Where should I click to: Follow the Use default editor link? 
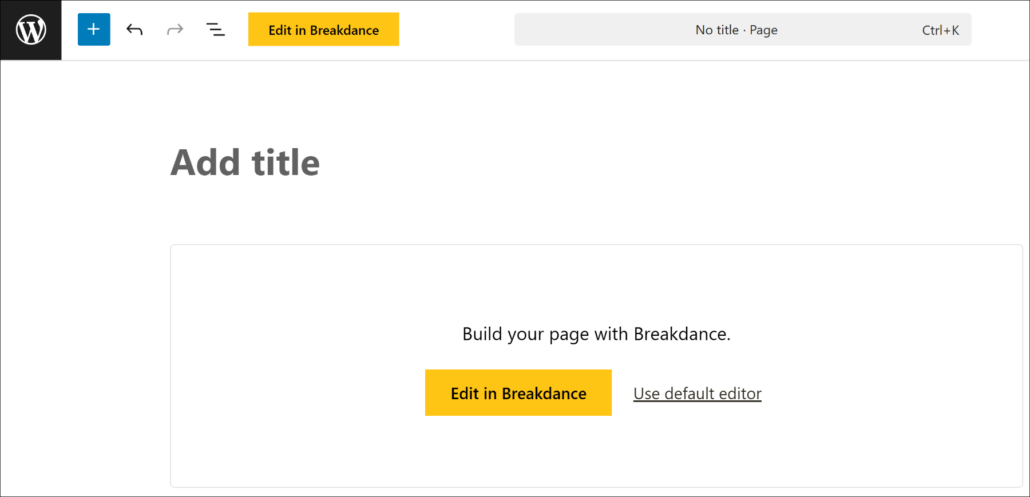(x=697, y=393)
